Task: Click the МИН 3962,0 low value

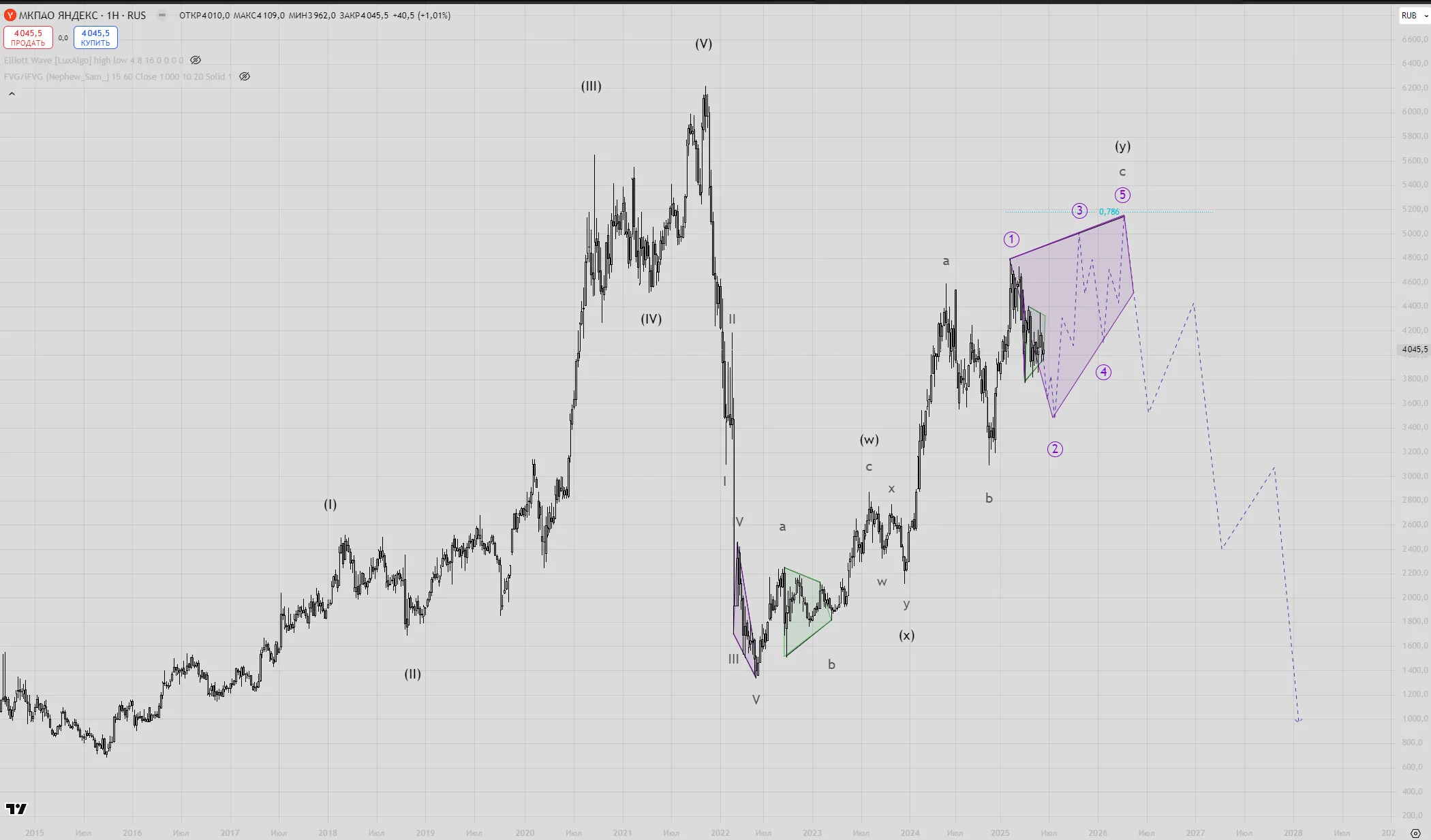Action: 312,15
